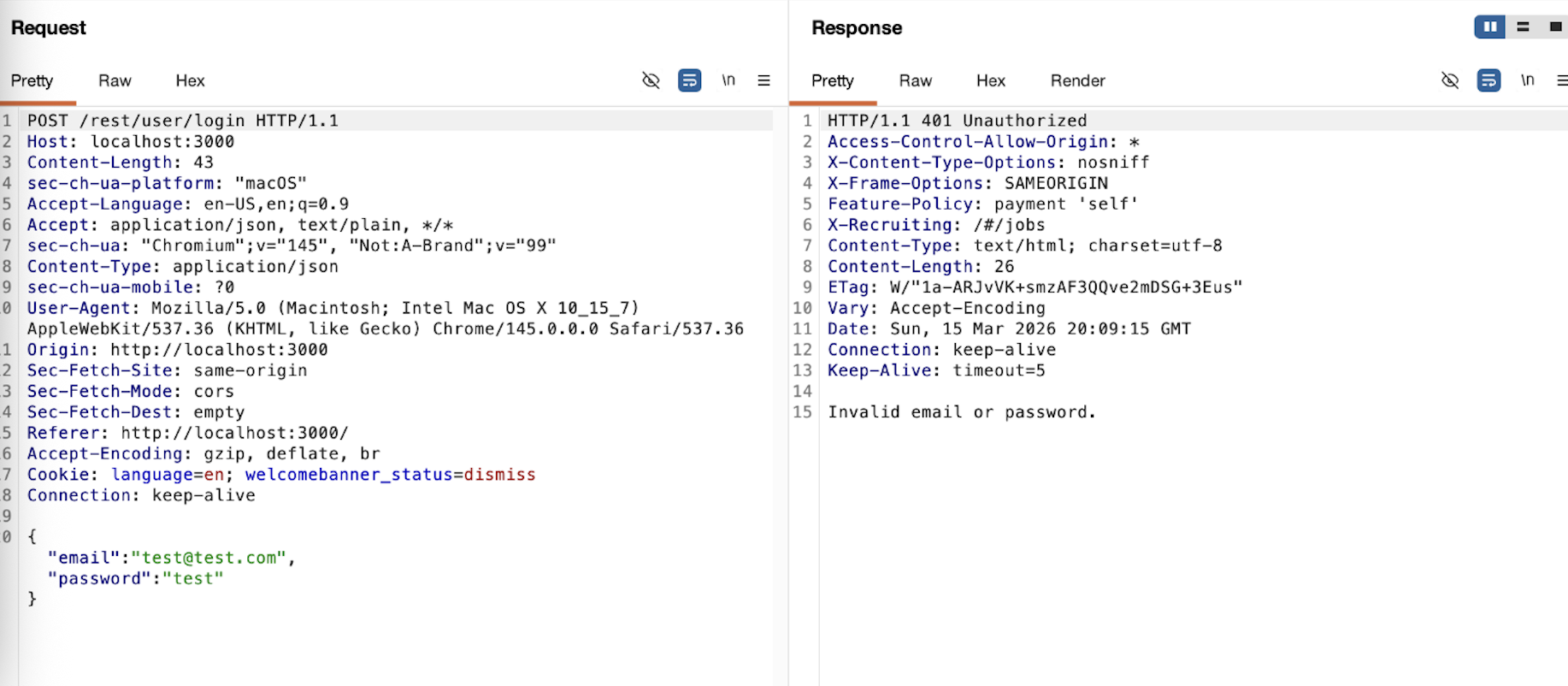1568x686 pixels.
Task: Click the Cookie header with welcomebanner_status
Action: [280, 474]
